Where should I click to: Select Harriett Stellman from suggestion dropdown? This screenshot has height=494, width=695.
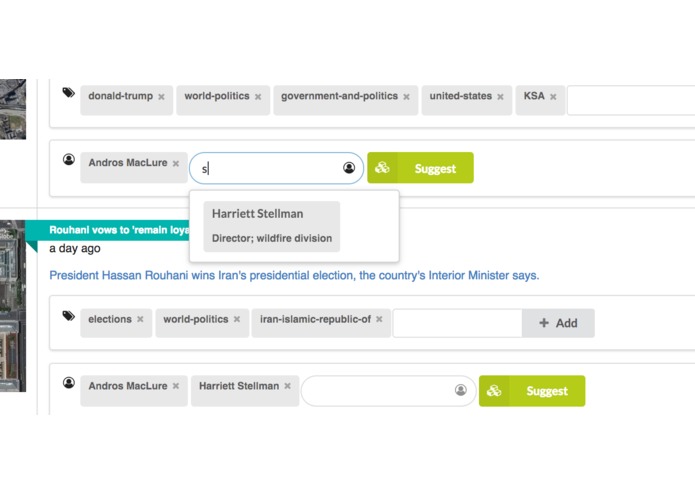pos(272,226)
